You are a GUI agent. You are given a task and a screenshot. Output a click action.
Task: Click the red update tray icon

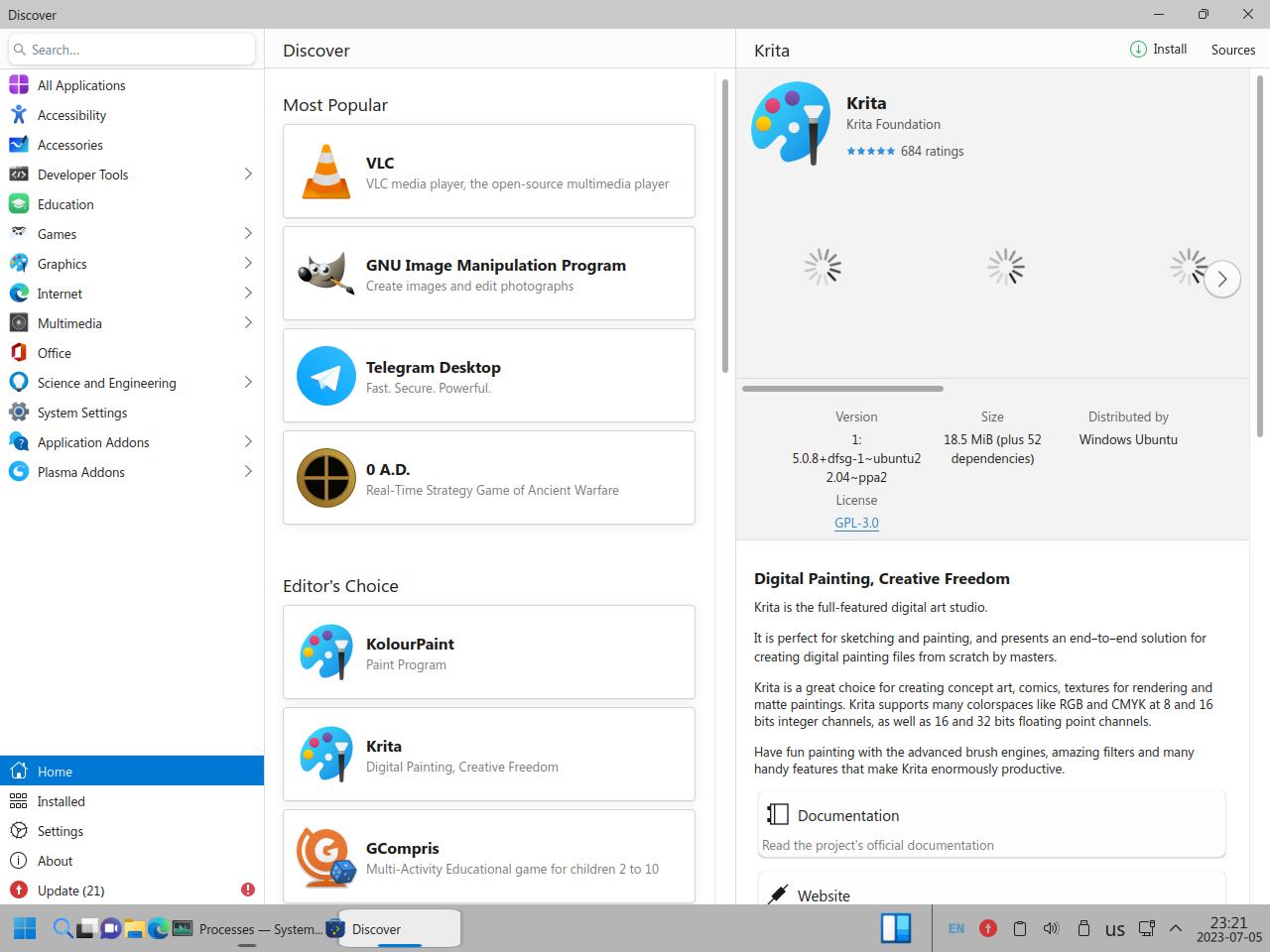(x=988, y=929)
